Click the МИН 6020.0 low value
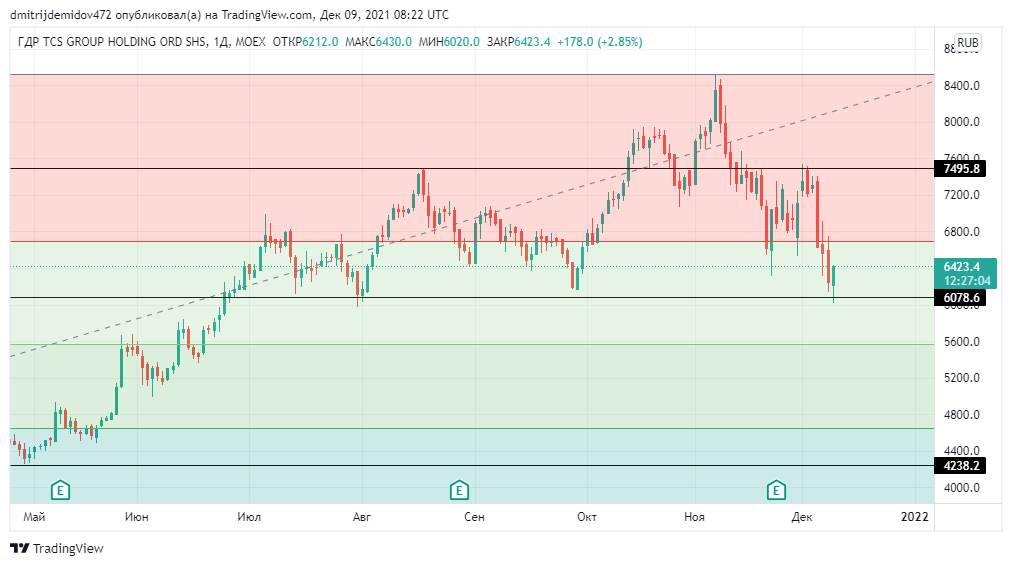The image size is (1012, 566). click(x=449, y=42)
